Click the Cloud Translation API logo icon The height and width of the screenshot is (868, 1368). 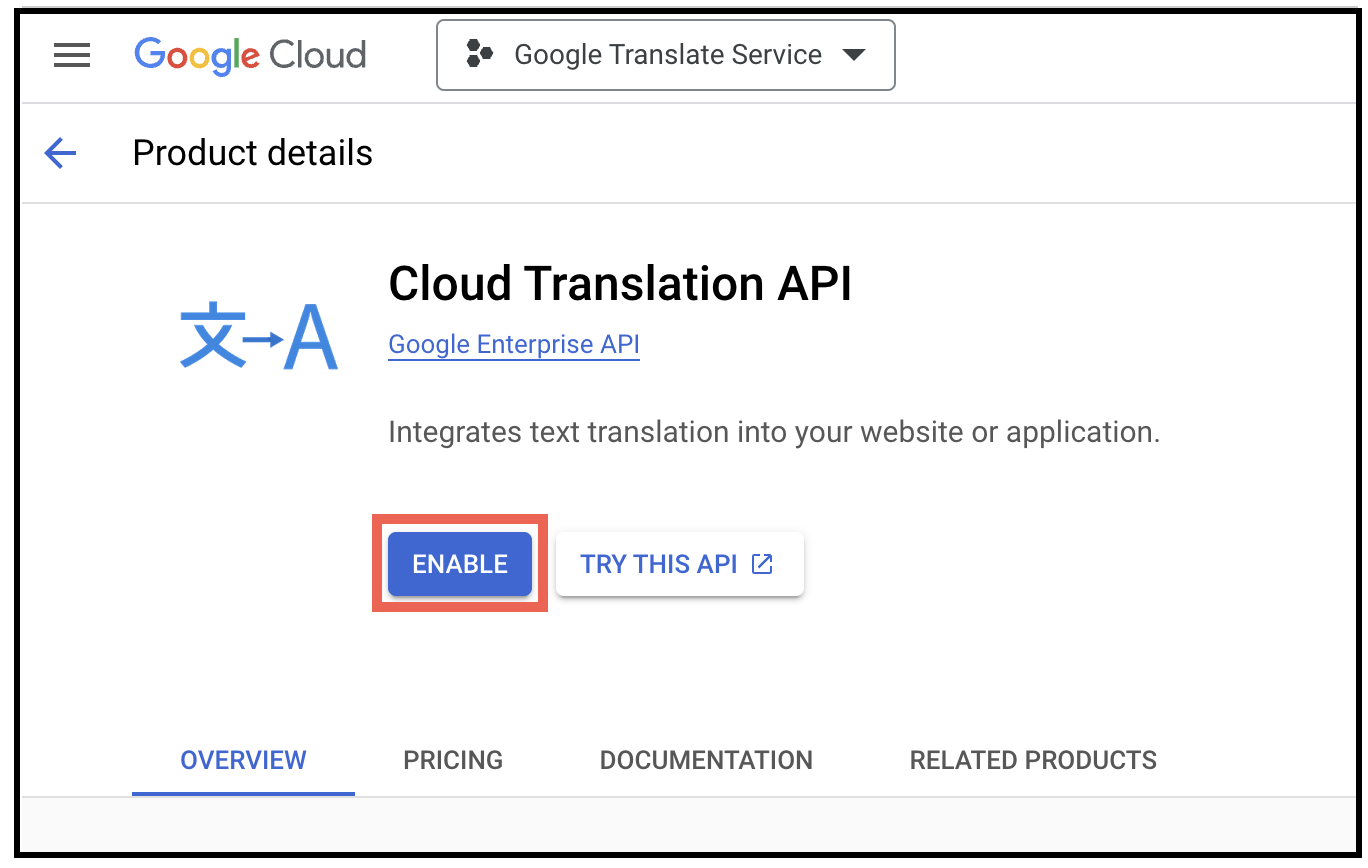tap(259, 336)
